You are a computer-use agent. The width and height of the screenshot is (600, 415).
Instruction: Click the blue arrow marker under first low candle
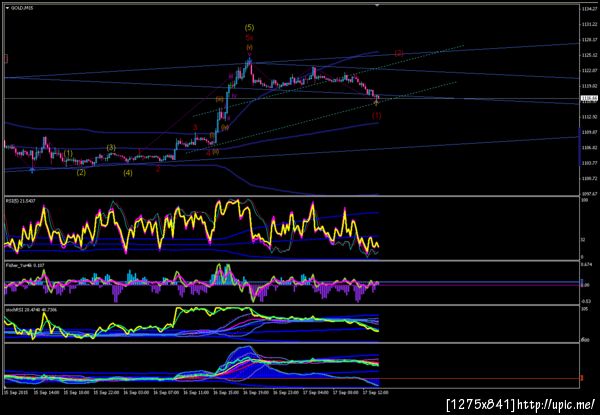[x=32, y=170]
